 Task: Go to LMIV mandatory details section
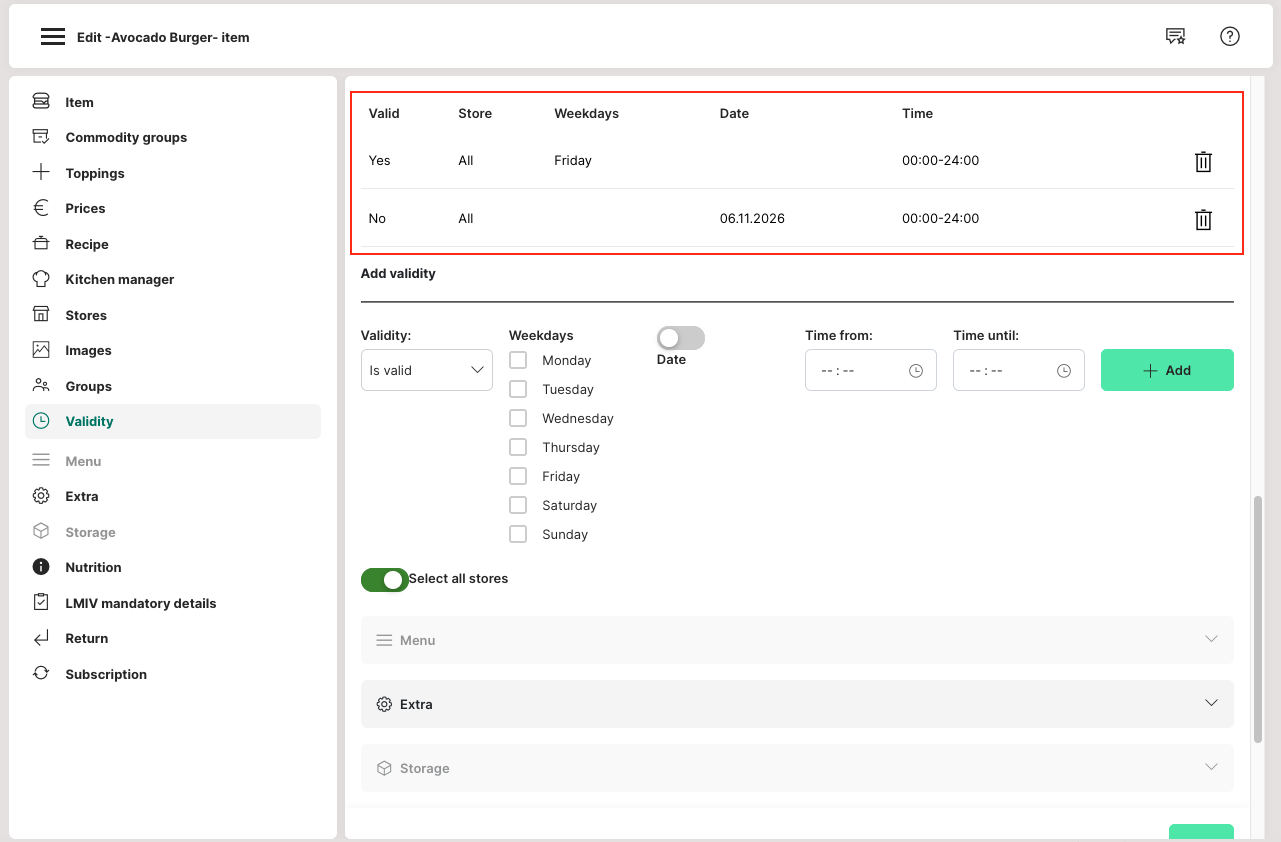(140, 603)
